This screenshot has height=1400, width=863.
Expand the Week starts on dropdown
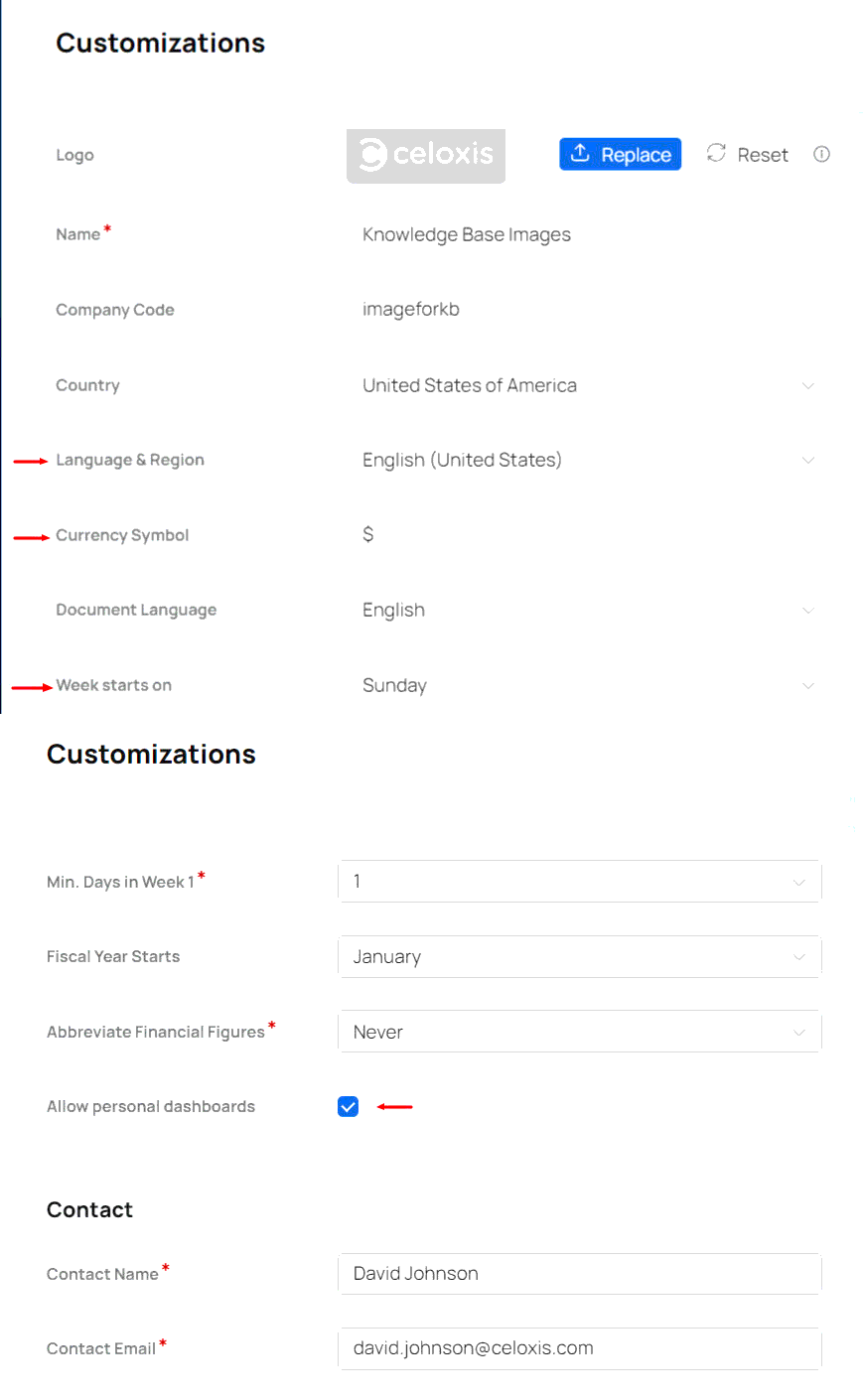[x=586, y=685]
